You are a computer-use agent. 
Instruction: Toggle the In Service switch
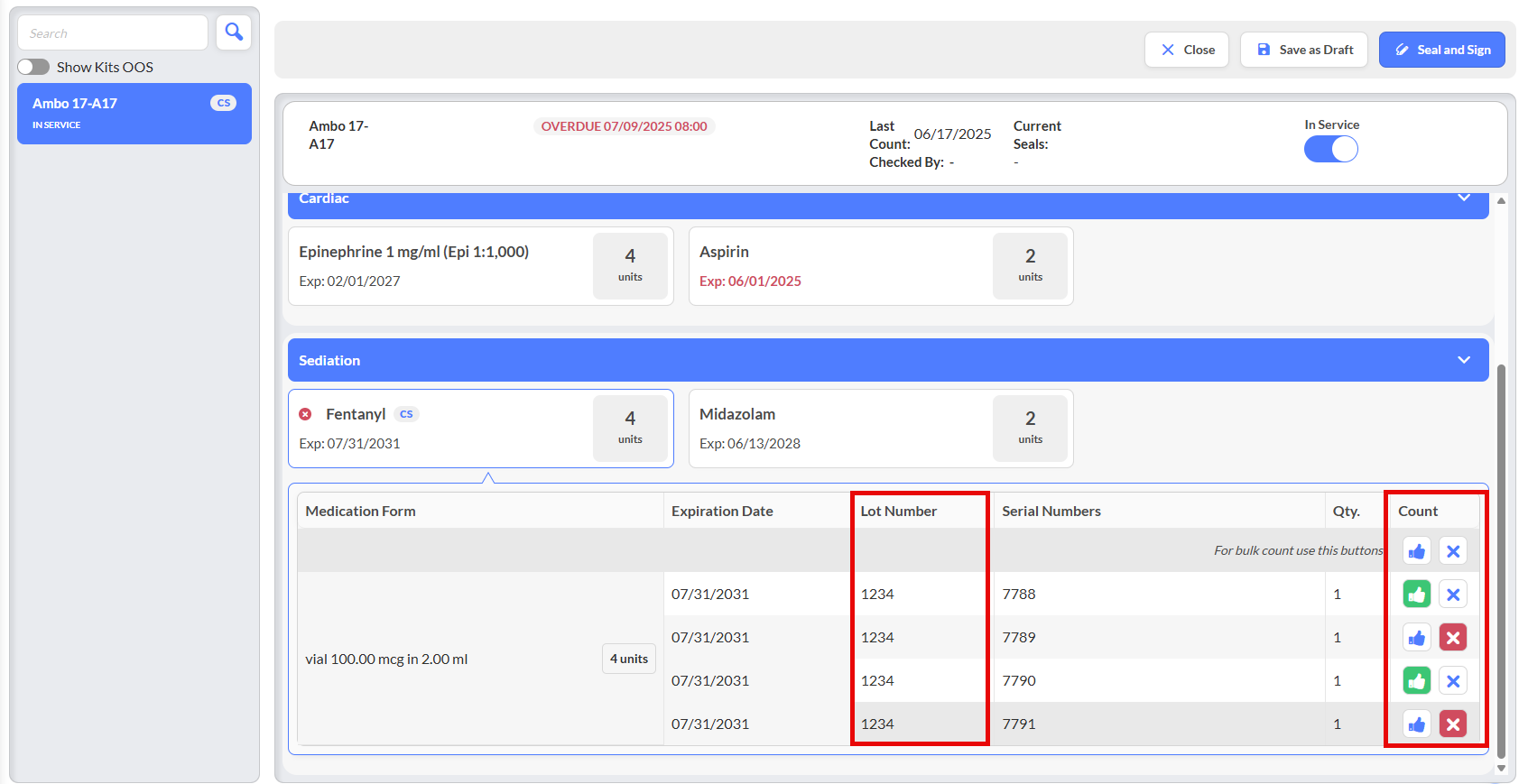click(1331, 149)
